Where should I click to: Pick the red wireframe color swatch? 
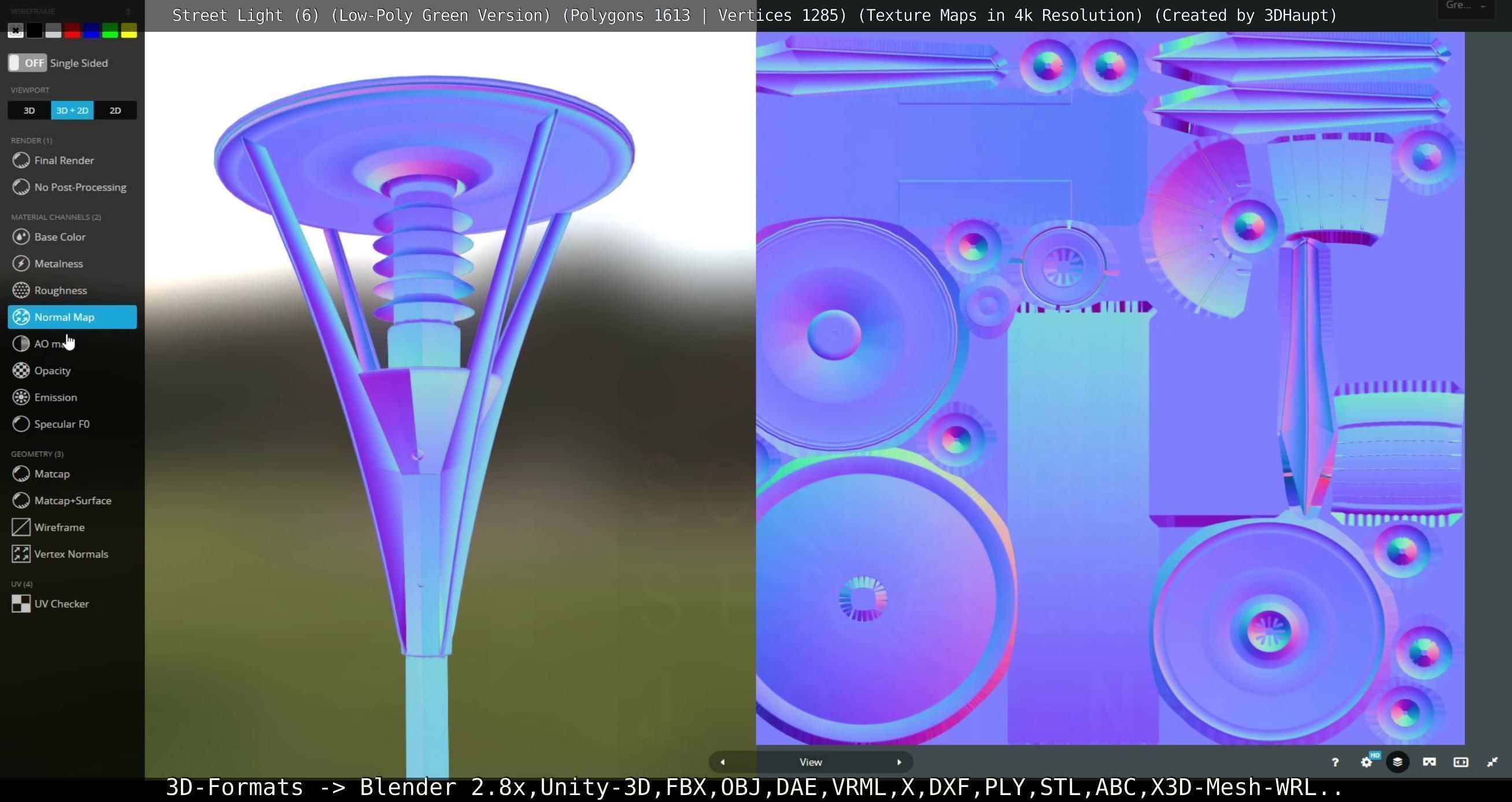(x=72, y=31)
